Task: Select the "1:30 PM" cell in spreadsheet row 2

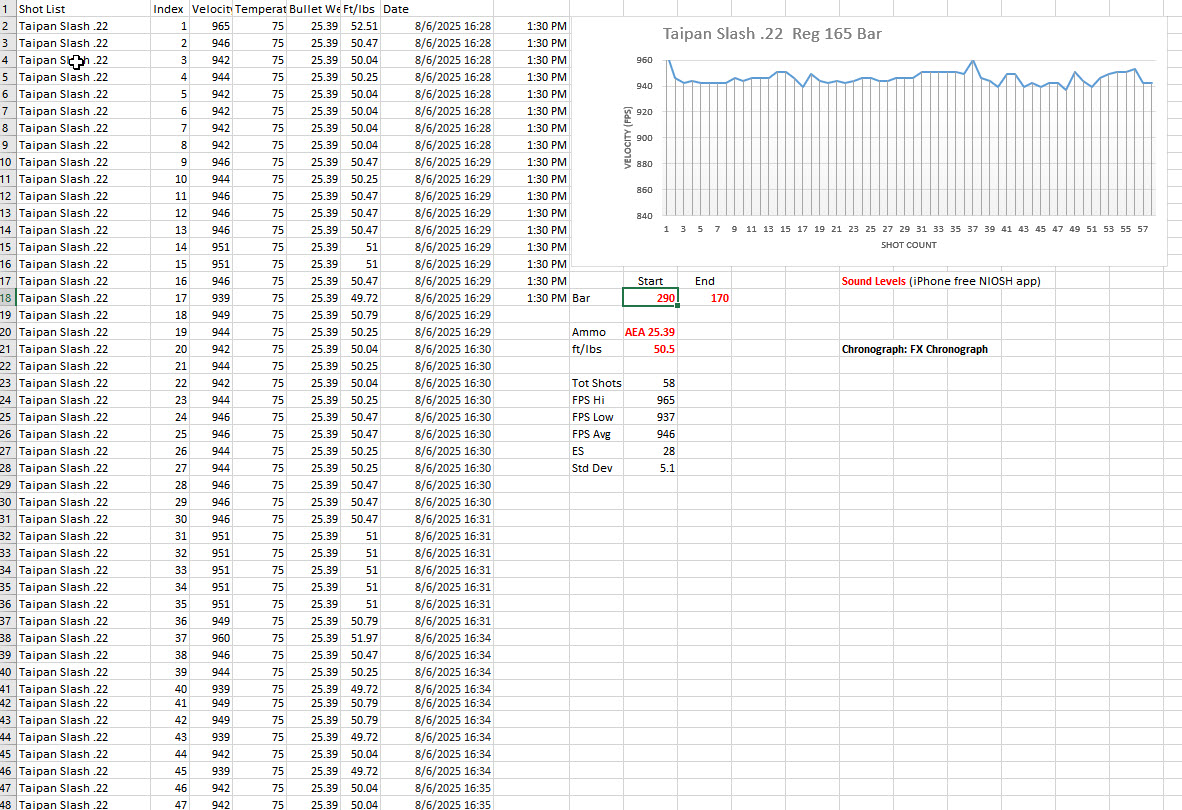Action: pyautogui.click(x=531, y=26)
